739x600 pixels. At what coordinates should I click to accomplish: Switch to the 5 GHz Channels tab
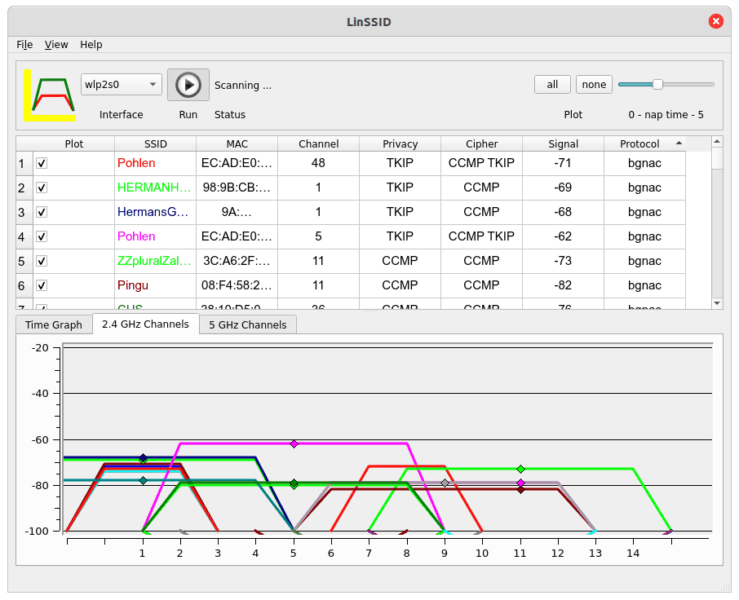pos(248,325)
